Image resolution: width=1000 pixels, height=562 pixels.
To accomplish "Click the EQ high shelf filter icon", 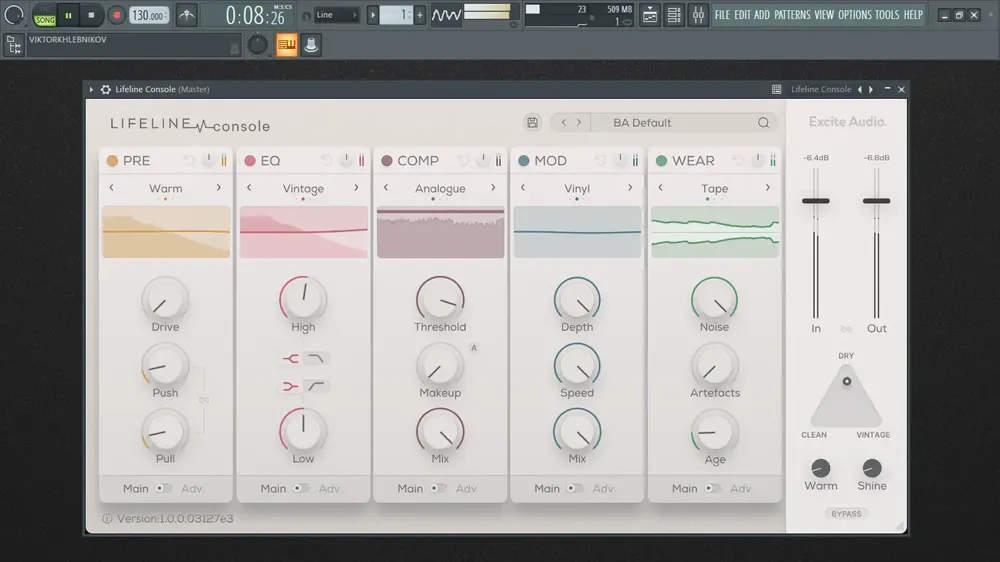I will pyautogui.click(x=316, y=359).
